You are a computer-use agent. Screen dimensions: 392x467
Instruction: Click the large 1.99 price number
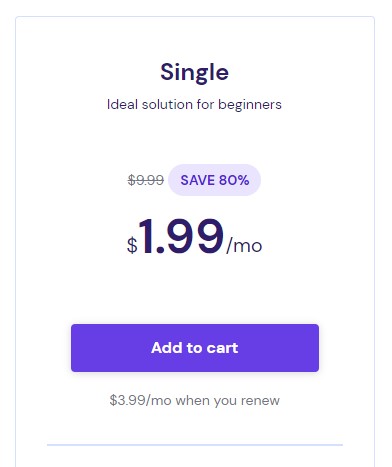(181, 236)
